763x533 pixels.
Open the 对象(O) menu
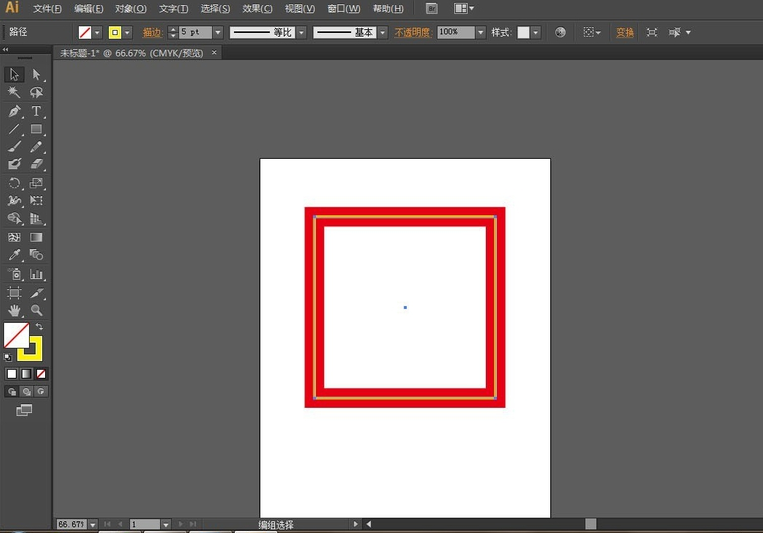tap(130, 8)
